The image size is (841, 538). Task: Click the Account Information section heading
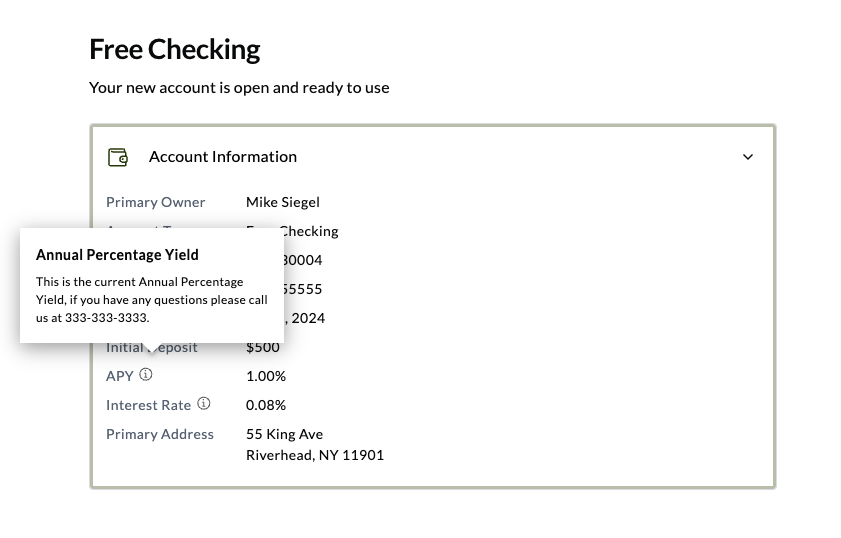(x=223, y=156)
